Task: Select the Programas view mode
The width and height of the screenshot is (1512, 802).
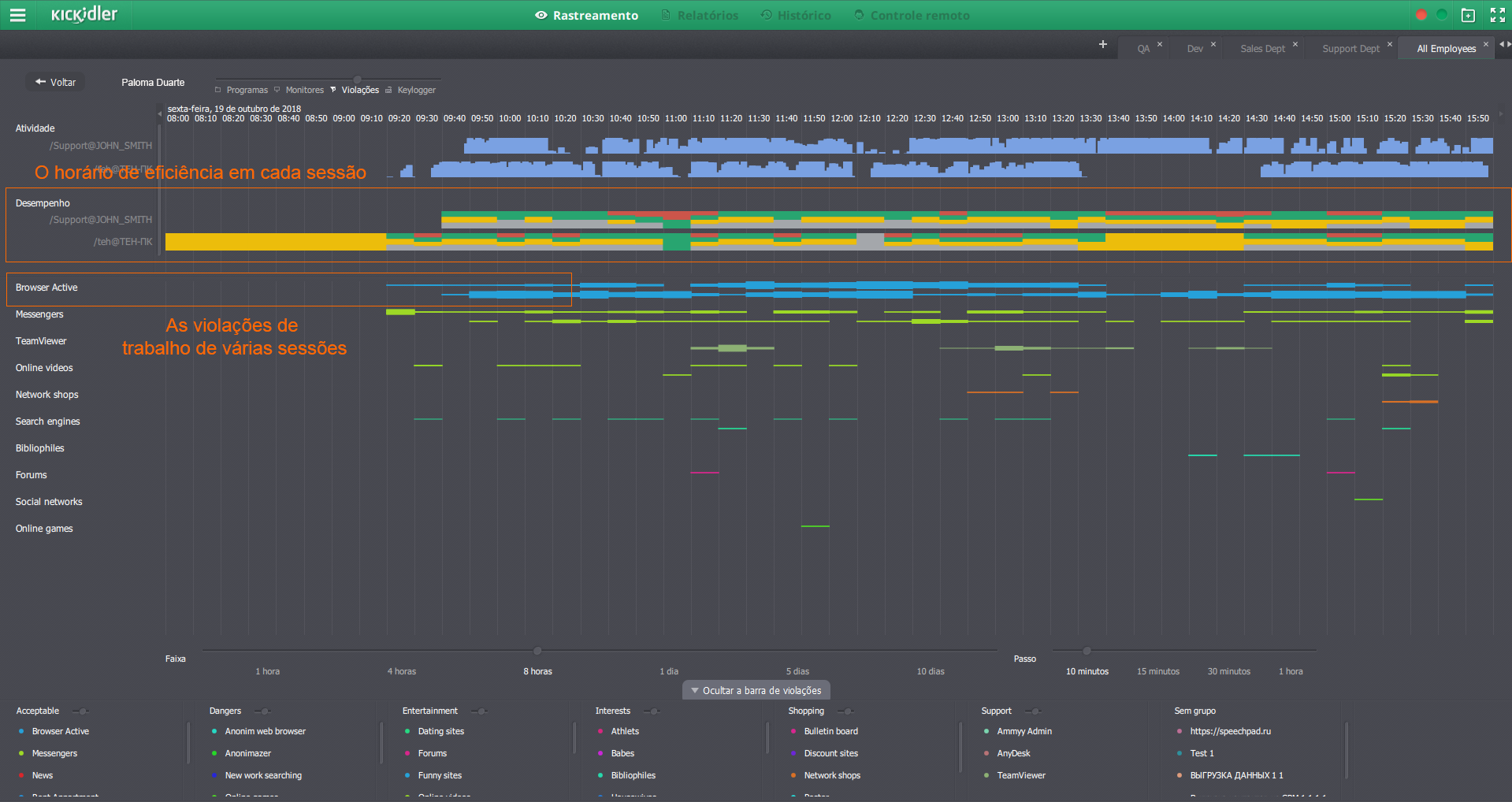Action: [x=241, y=90]
